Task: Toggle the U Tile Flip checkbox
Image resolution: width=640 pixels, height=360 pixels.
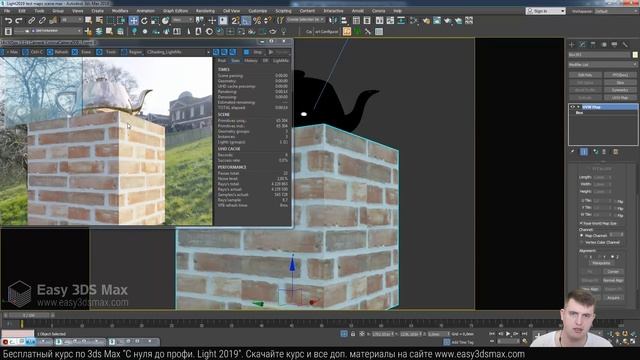Action: point(615,202)
